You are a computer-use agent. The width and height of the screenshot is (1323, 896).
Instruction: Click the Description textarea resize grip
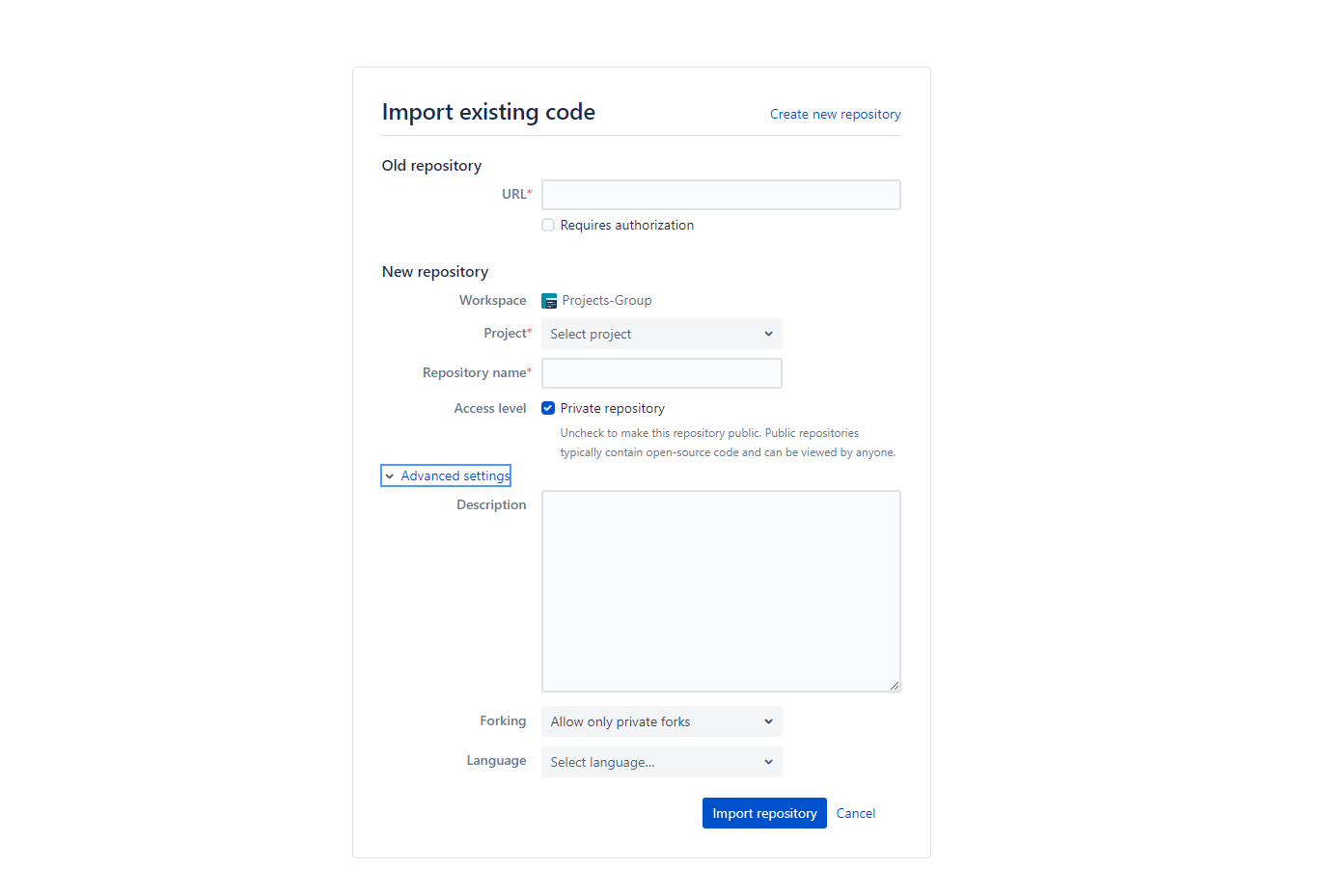pos(896,685)
